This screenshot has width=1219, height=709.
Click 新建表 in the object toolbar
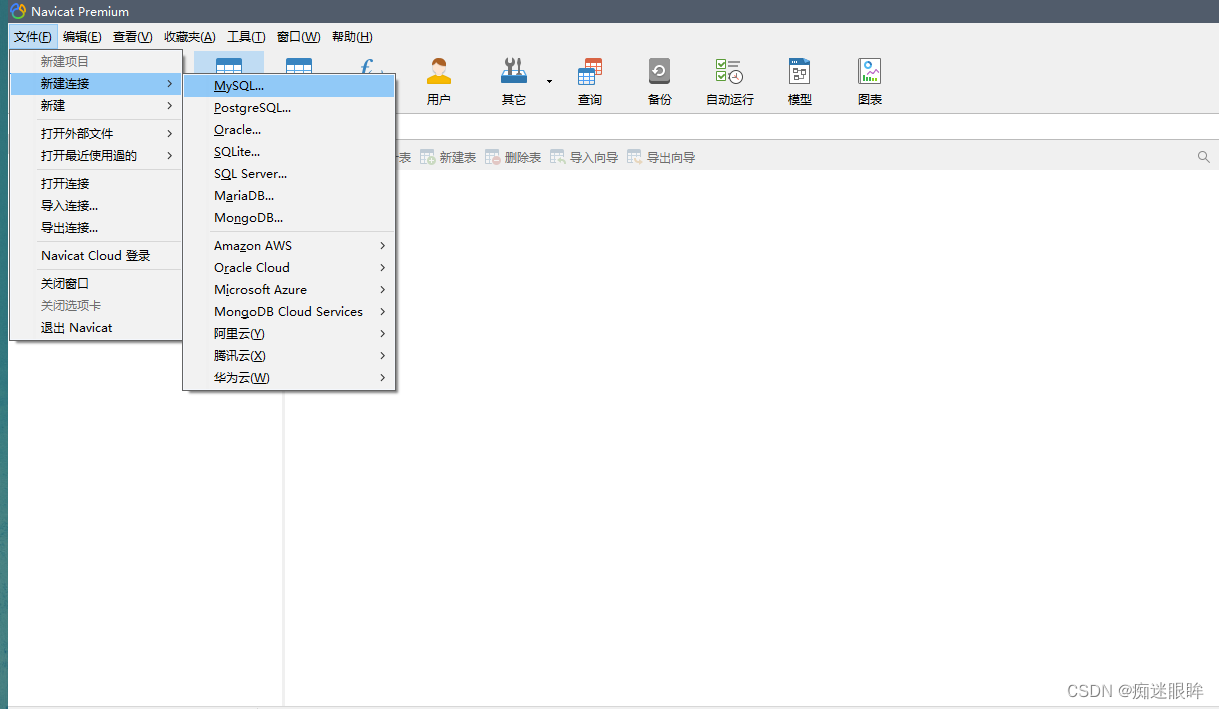click(448, 157)
